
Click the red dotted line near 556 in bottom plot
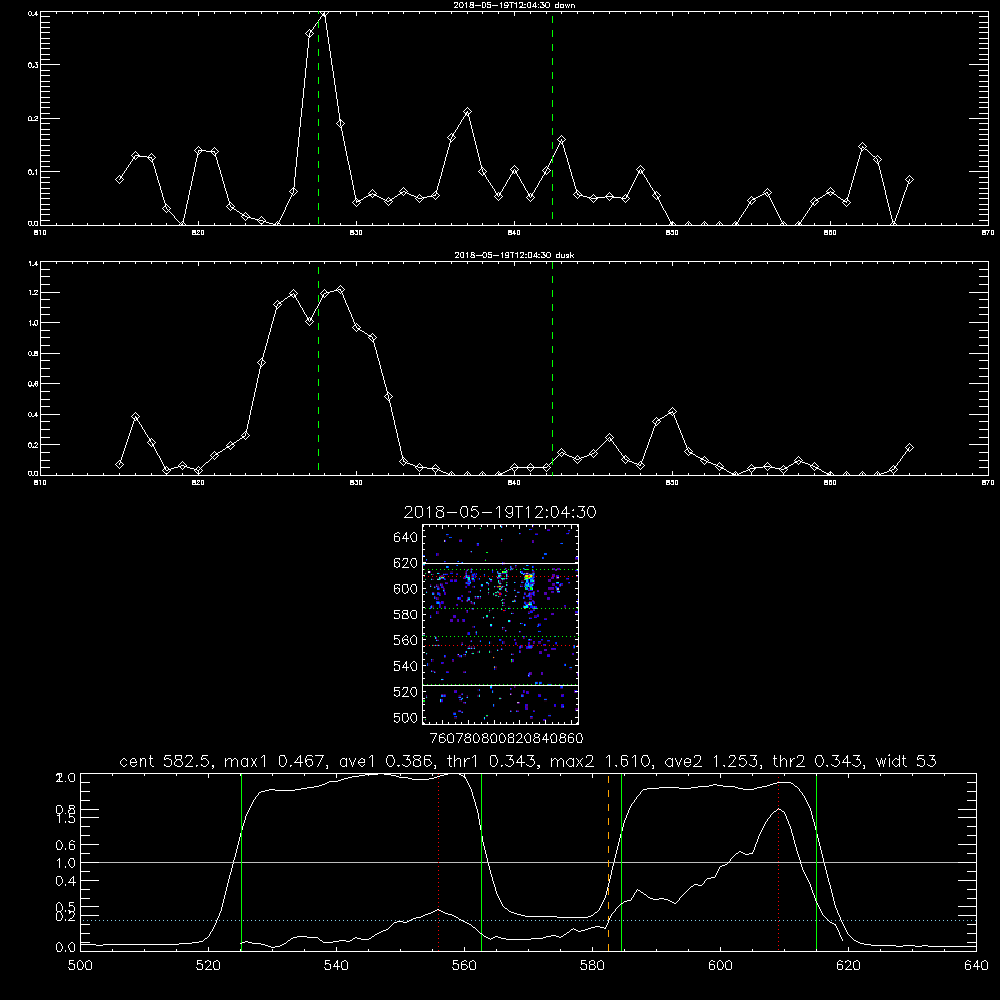(x=438, y=862)
